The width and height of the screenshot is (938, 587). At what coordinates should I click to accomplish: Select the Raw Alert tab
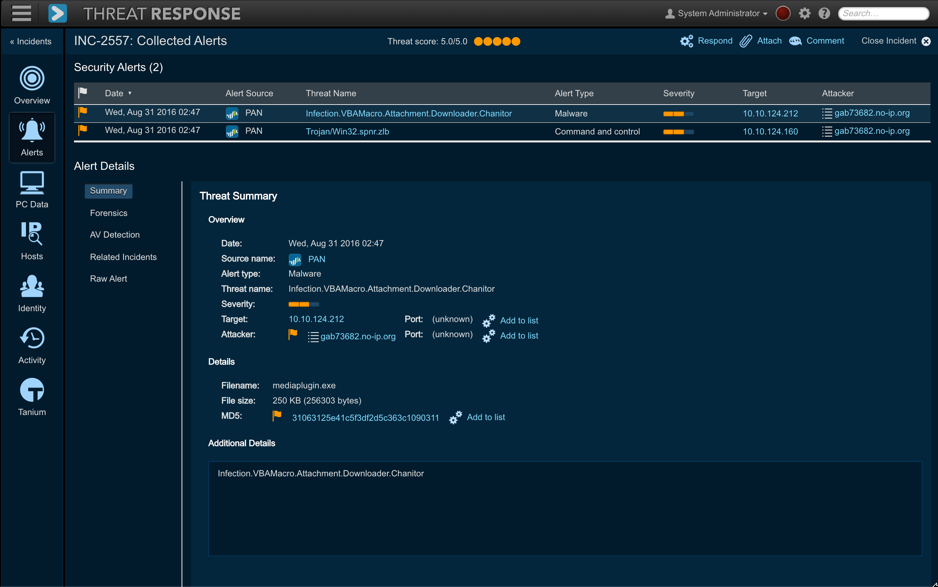[109, 279]
